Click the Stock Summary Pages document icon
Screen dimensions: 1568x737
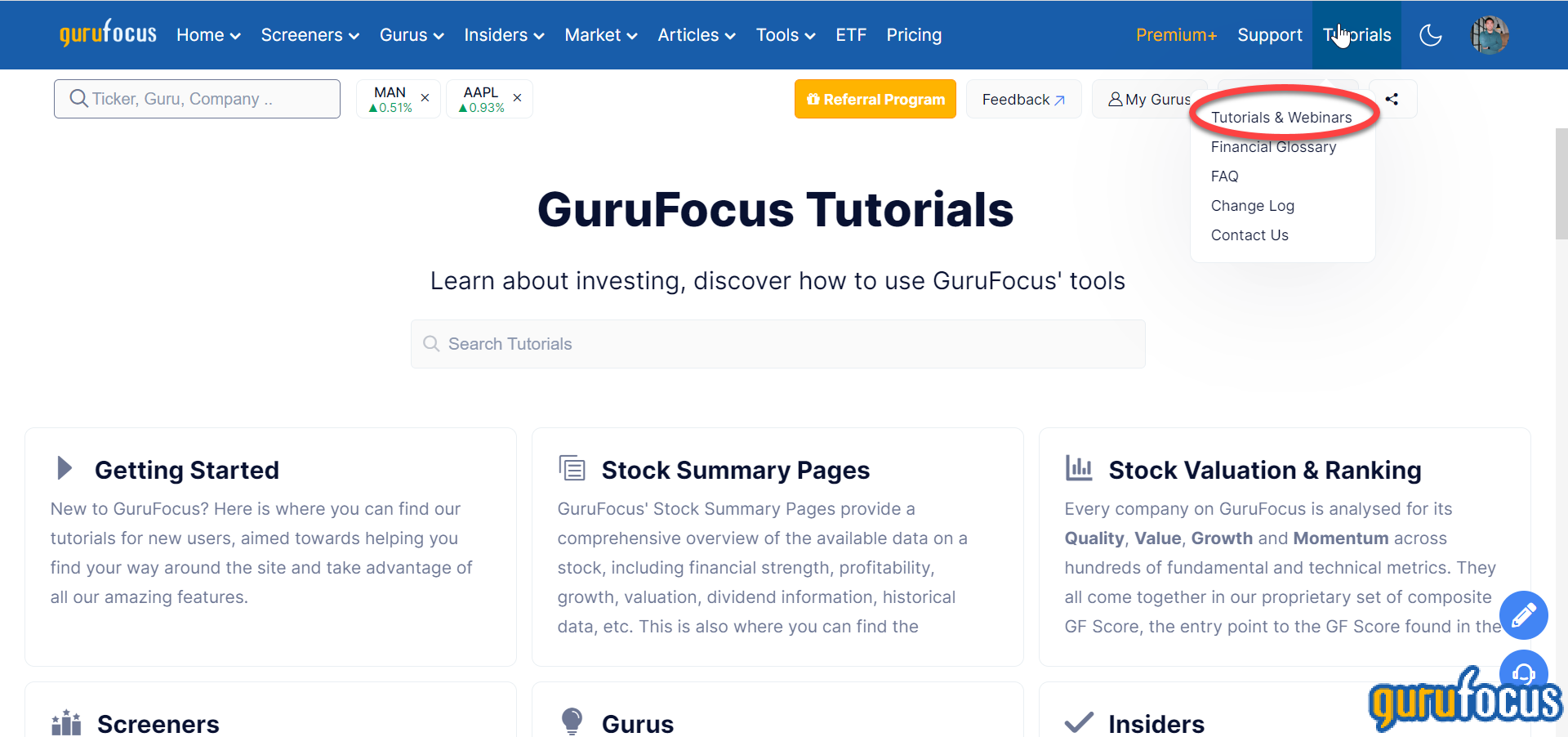coord(572,468)
